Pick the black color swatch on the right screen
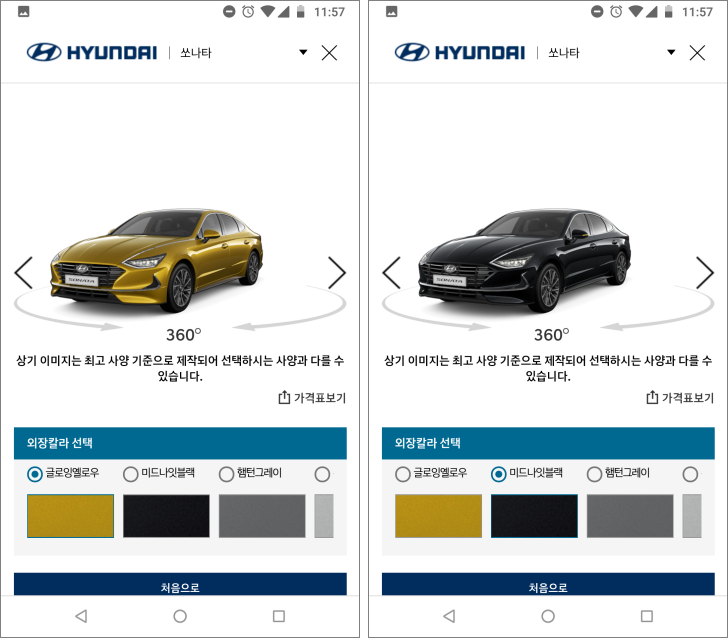The image size is (728, 638). 534,516
